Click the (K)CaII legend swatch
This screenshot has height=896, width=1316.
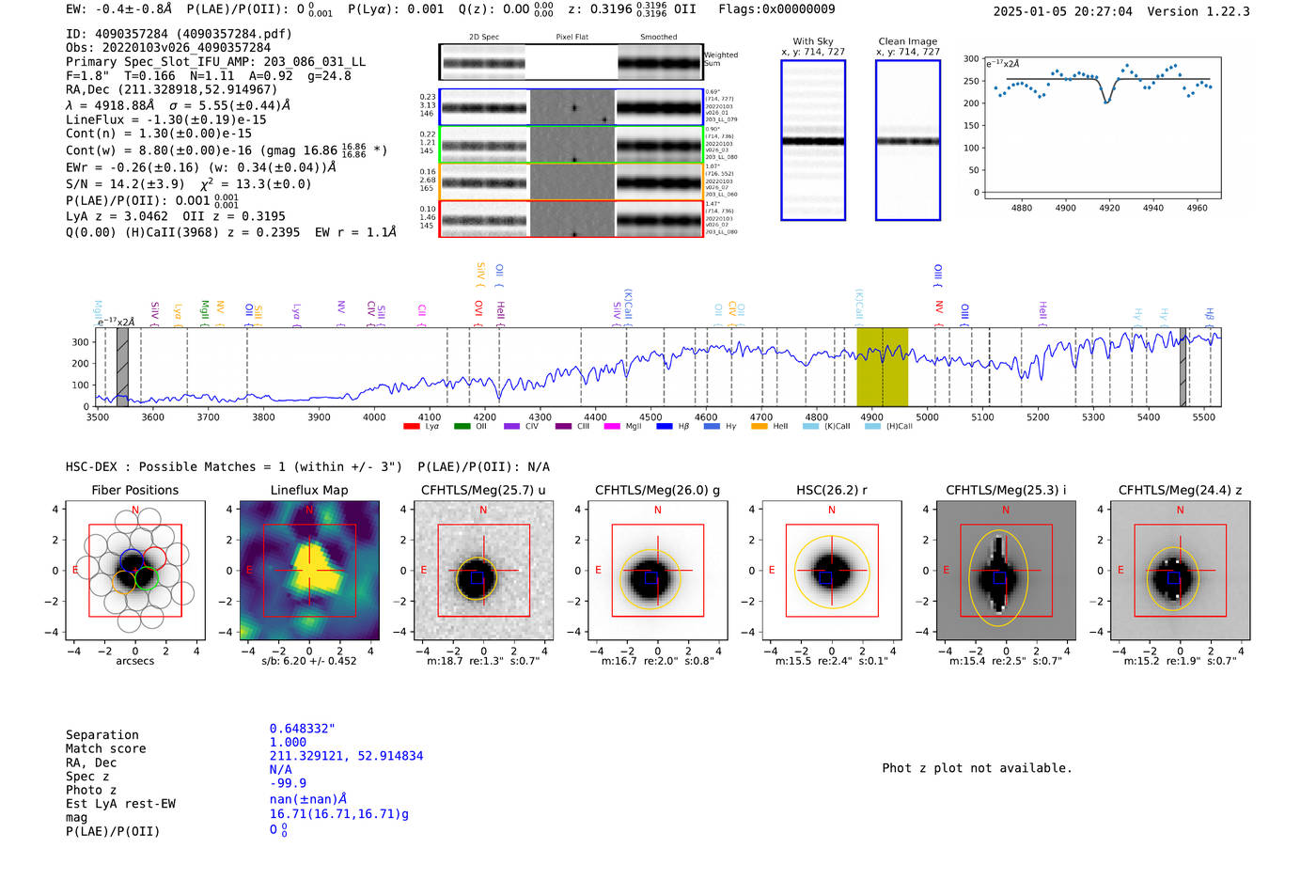tap(810, 427)
